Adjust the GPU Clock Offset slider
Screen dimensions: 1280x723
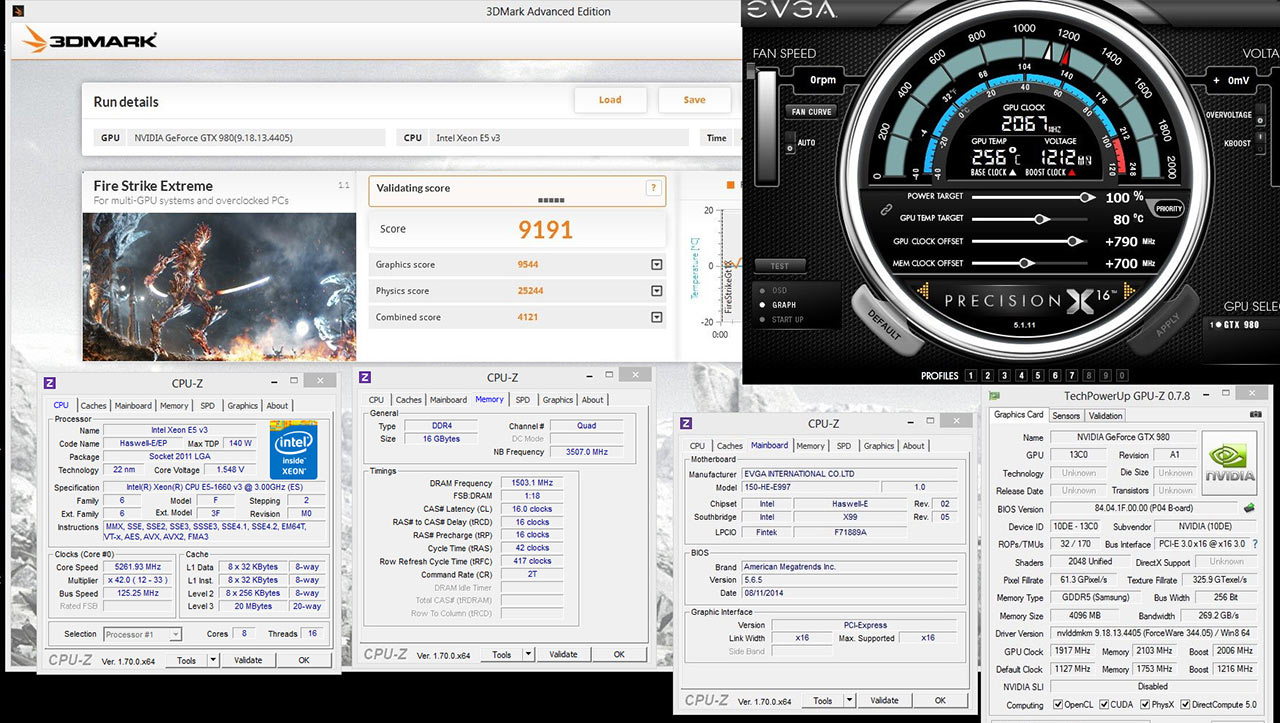click(x=1073, y=241)
